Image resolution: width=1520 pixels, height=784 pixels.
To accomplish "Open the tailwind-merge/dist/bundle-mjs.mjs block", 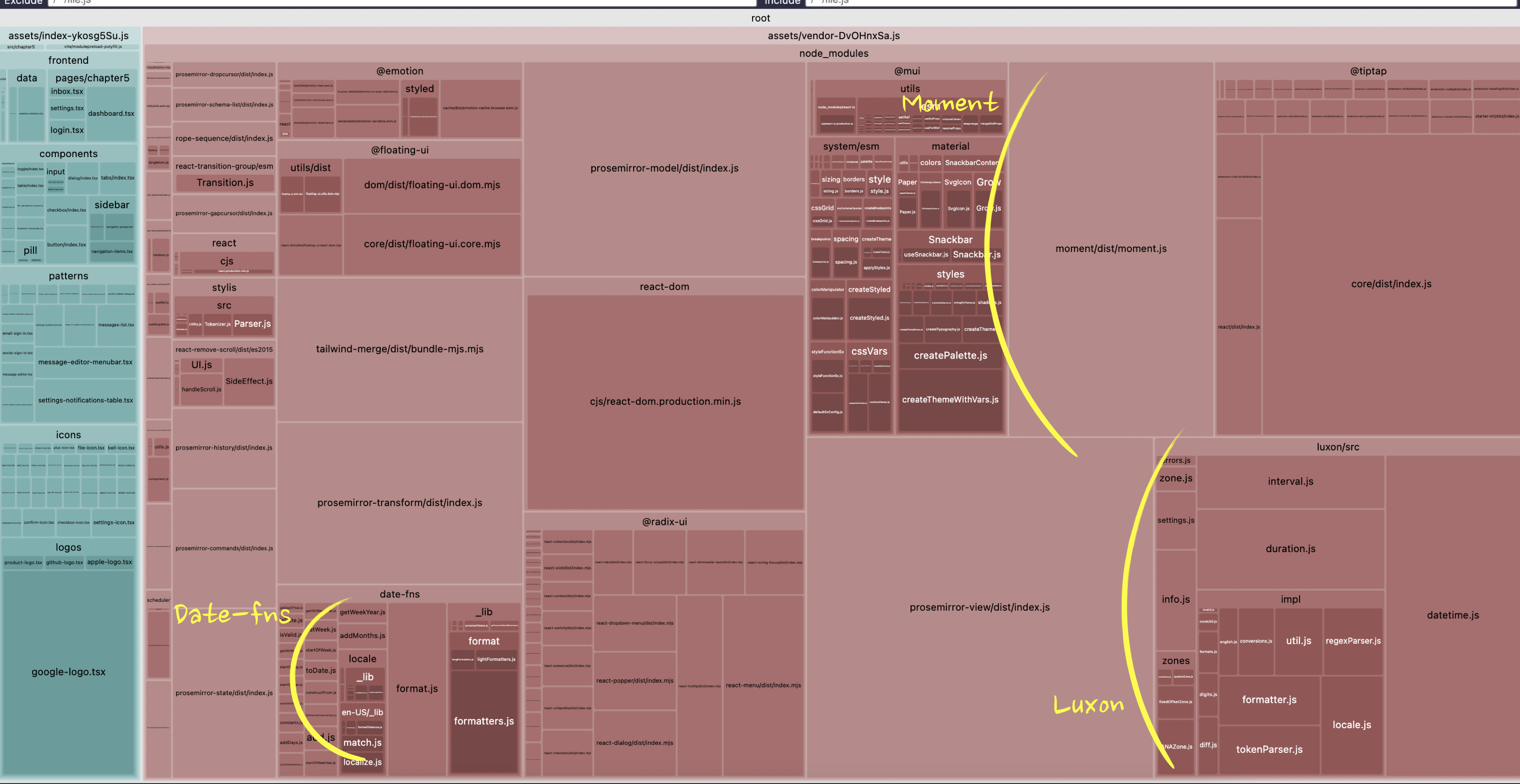I will [400, 349].
